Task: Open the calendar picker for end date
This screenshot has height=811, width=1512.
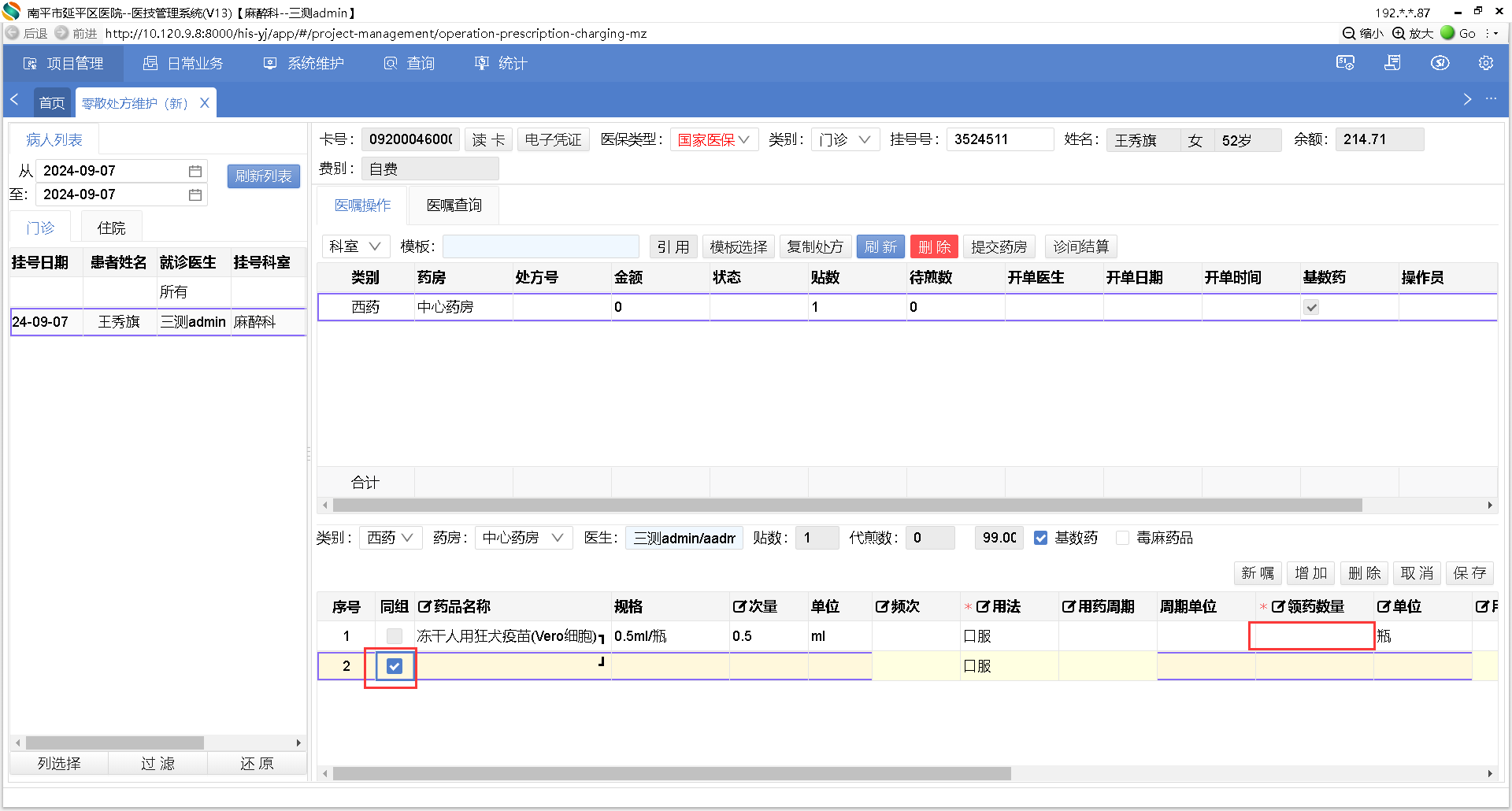Action: pyautogui.click(x=195, y=194)
